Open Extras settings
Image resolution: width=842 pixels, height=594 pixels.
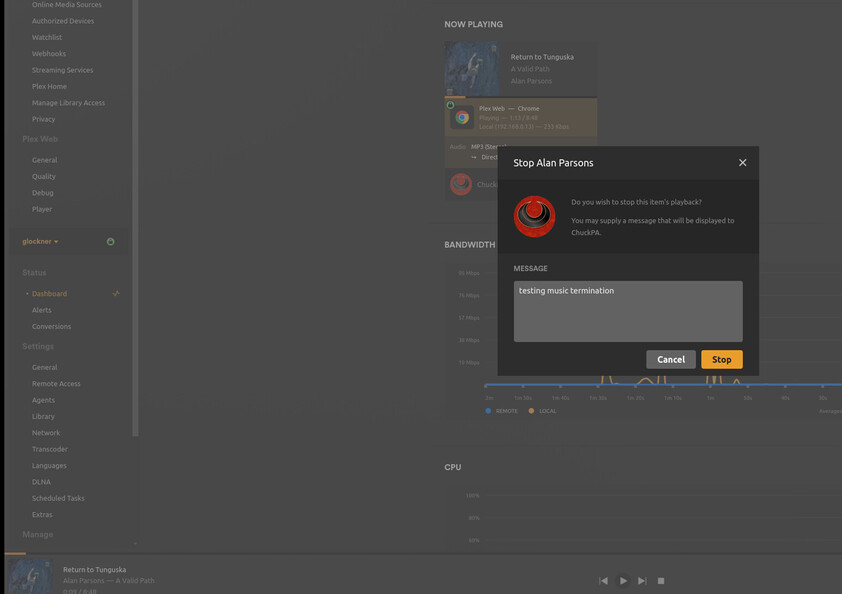click(42, 515)
